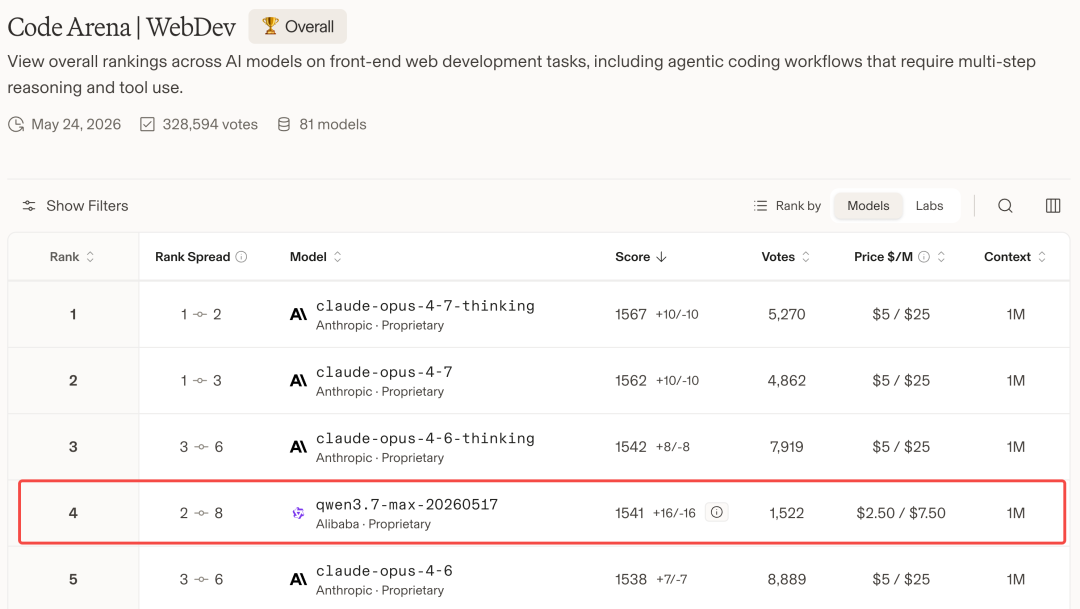Click the Show Filters sliders icon

pos(29,206)
